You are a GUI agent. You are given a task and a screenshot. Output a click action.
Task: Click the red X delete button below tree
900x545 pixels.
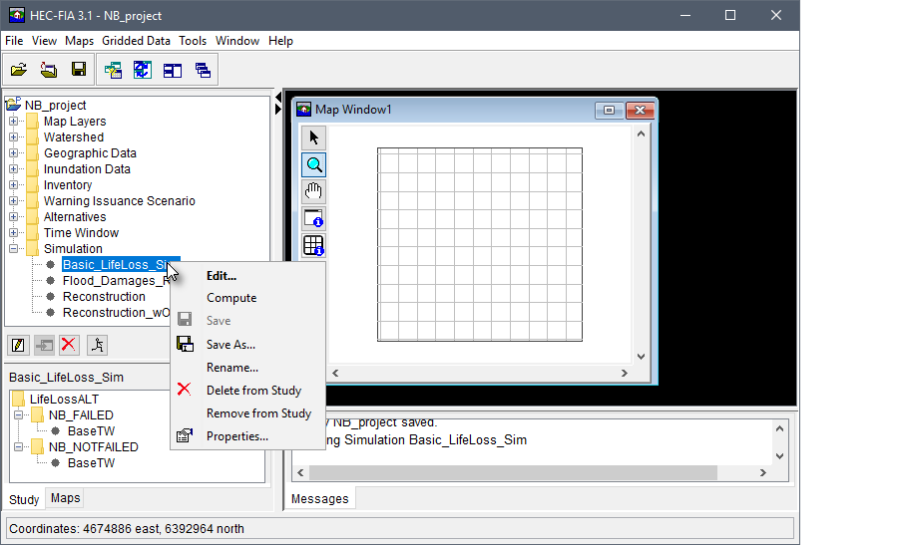click(x=69, y=345)
